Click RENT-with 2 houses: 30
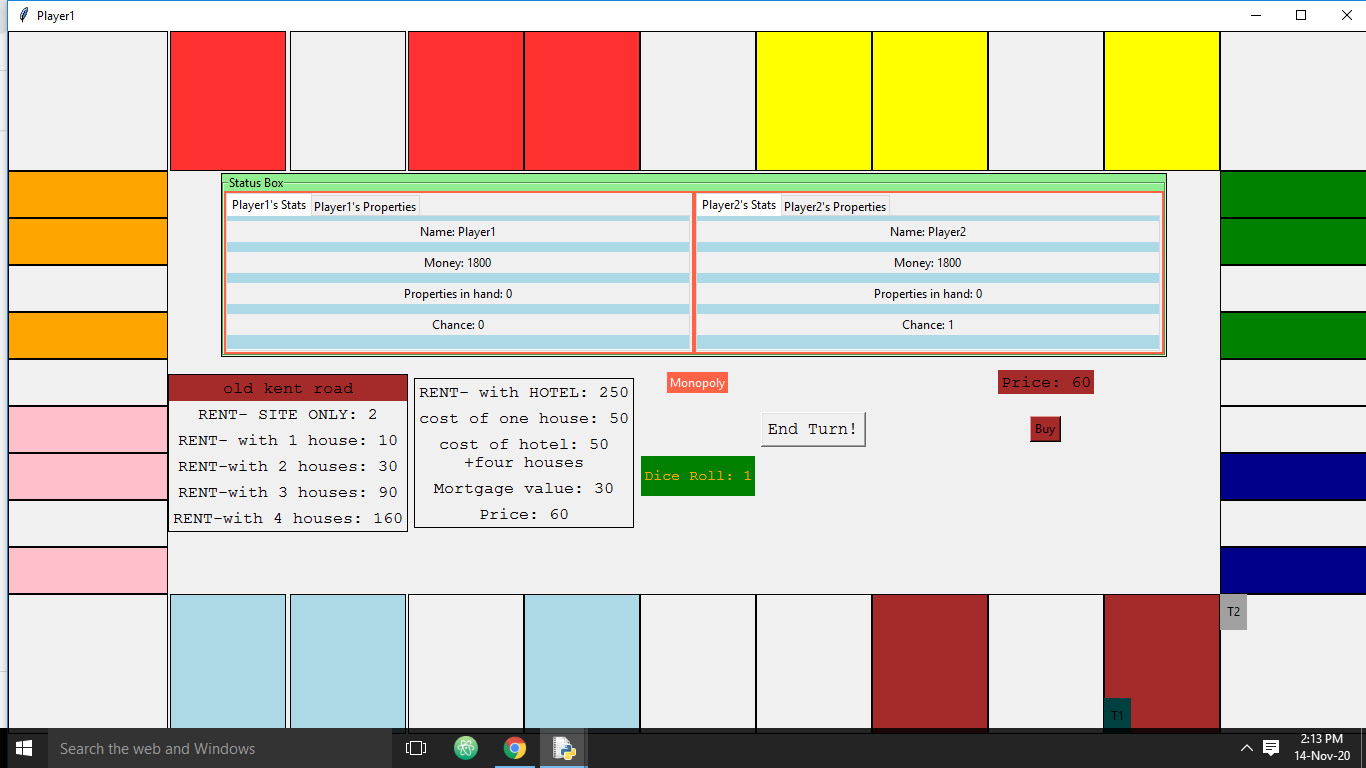 point(288,466)
